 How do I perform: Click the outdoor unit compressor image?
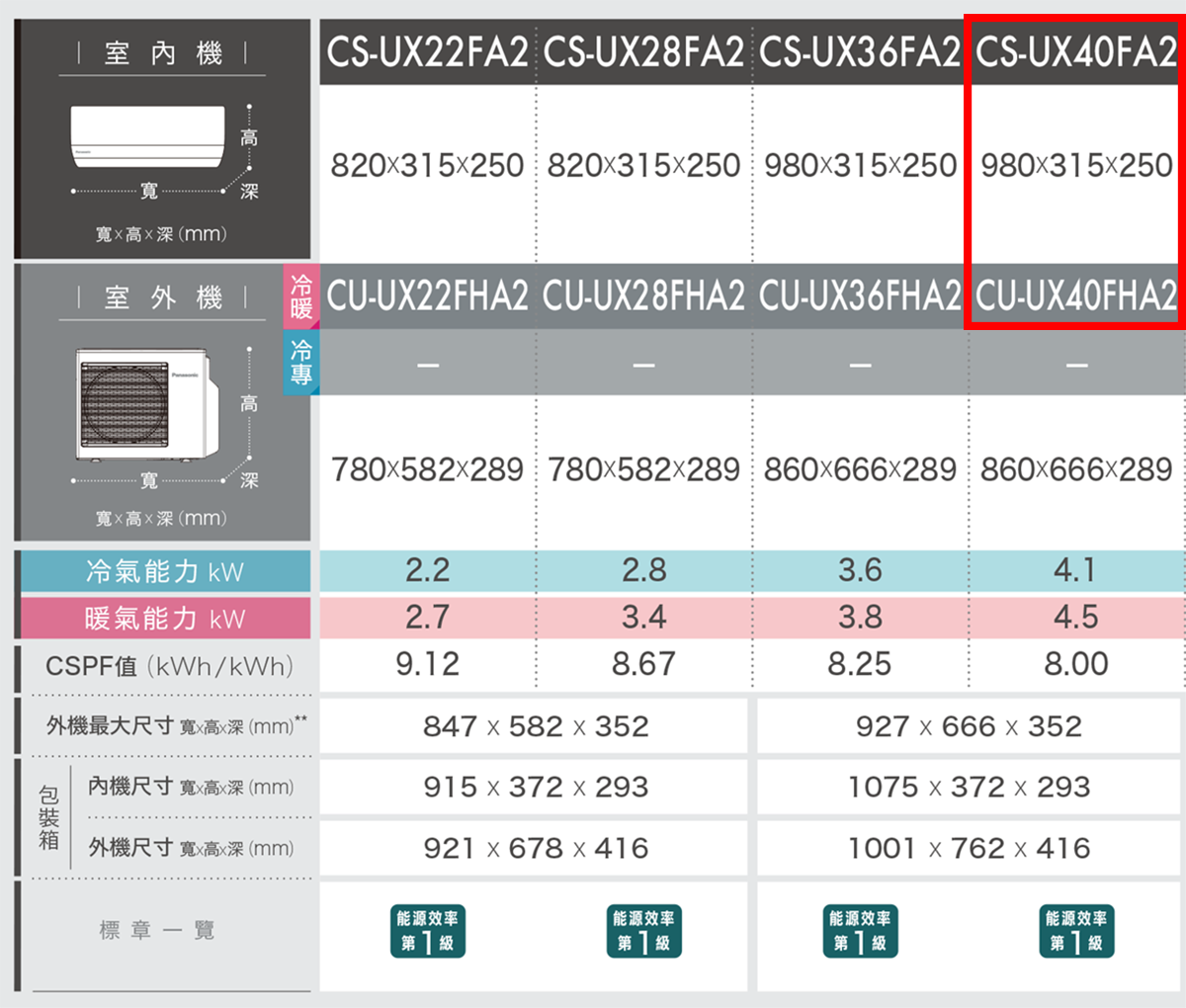(143, 404)
